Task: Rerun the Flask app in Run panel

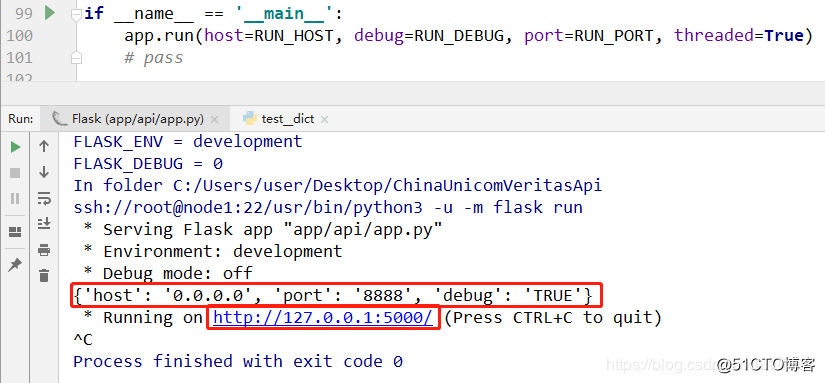Action: pos(15,147)
